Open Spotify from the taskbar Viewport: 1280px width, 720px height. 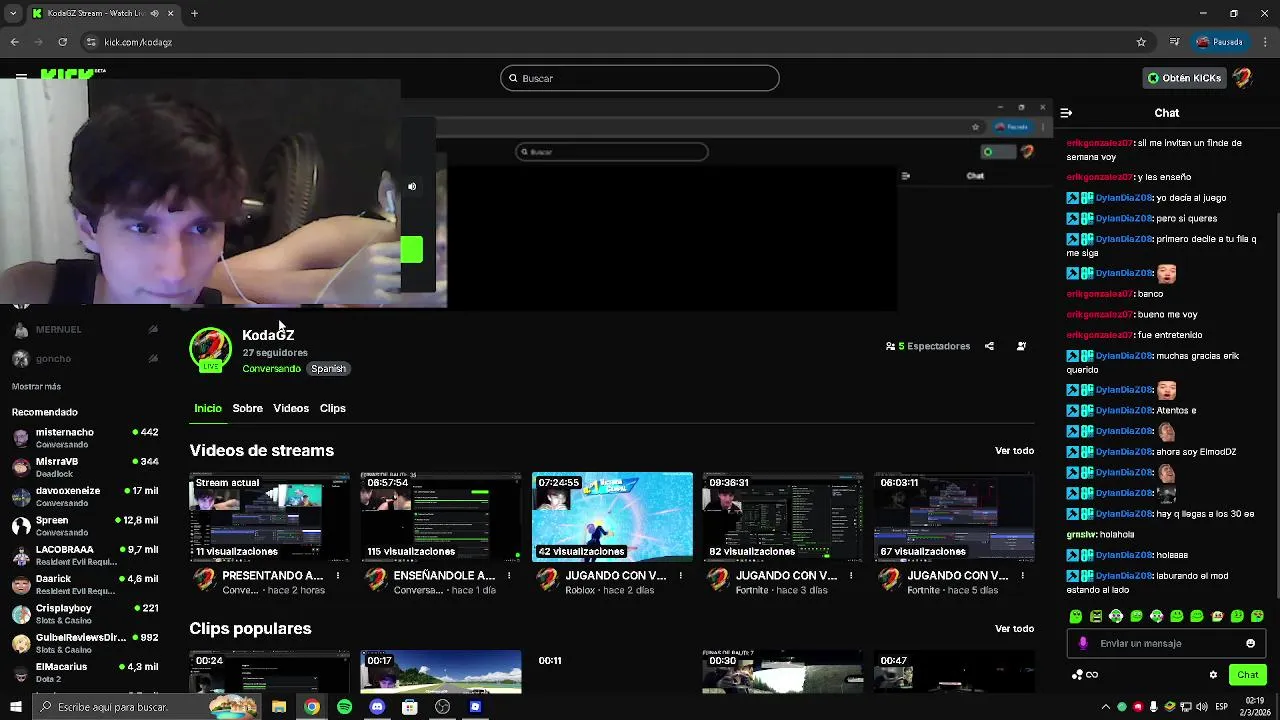point(344,707)
